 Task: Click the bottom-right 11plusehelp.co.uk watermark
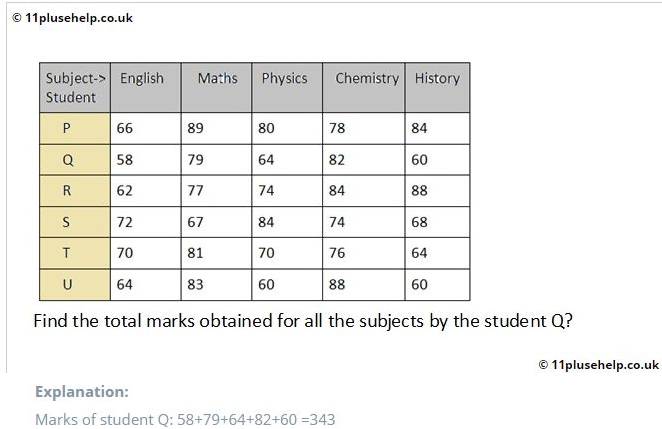point(599,364)
